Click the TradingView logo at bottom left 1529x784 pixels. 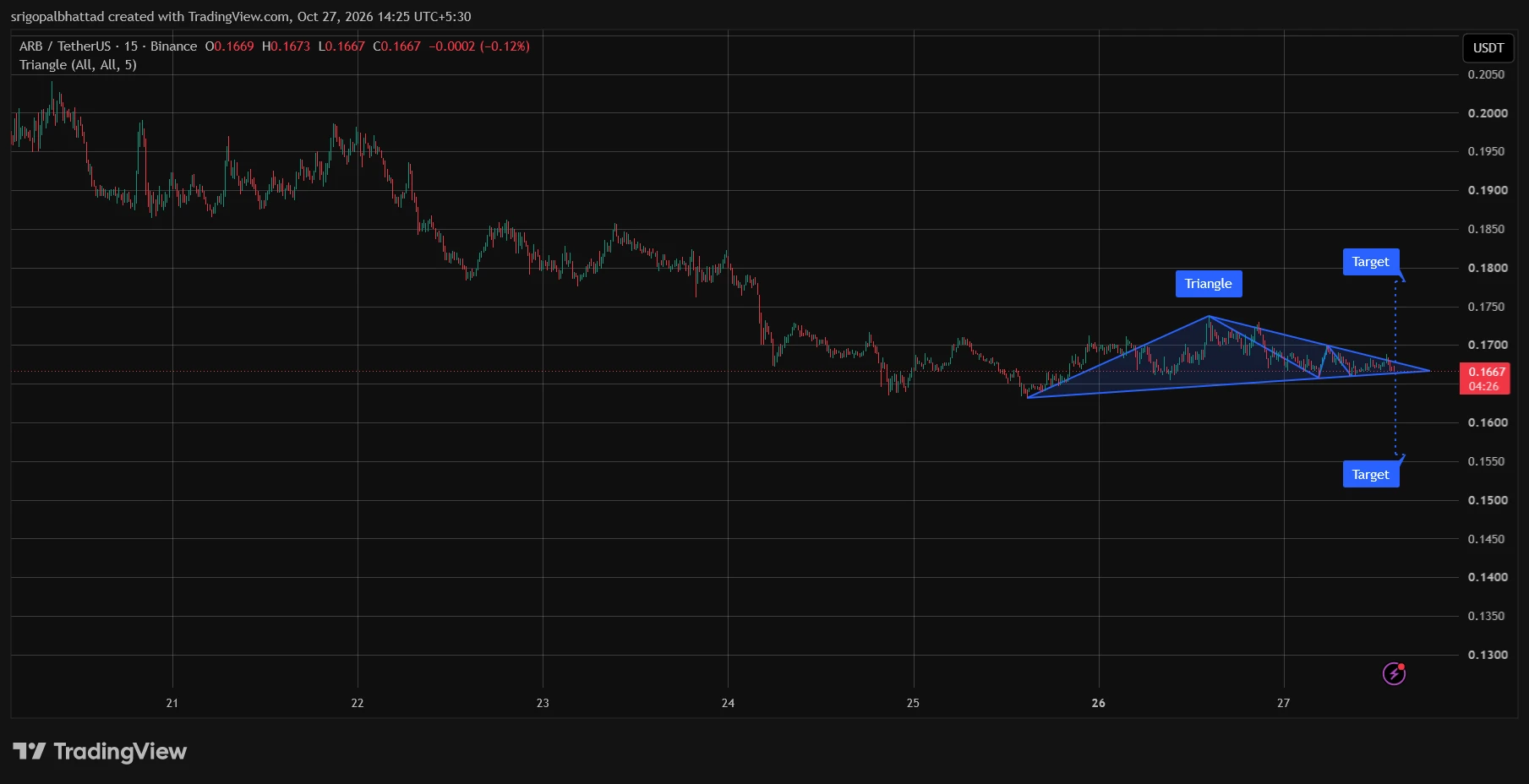click(100, 751)
